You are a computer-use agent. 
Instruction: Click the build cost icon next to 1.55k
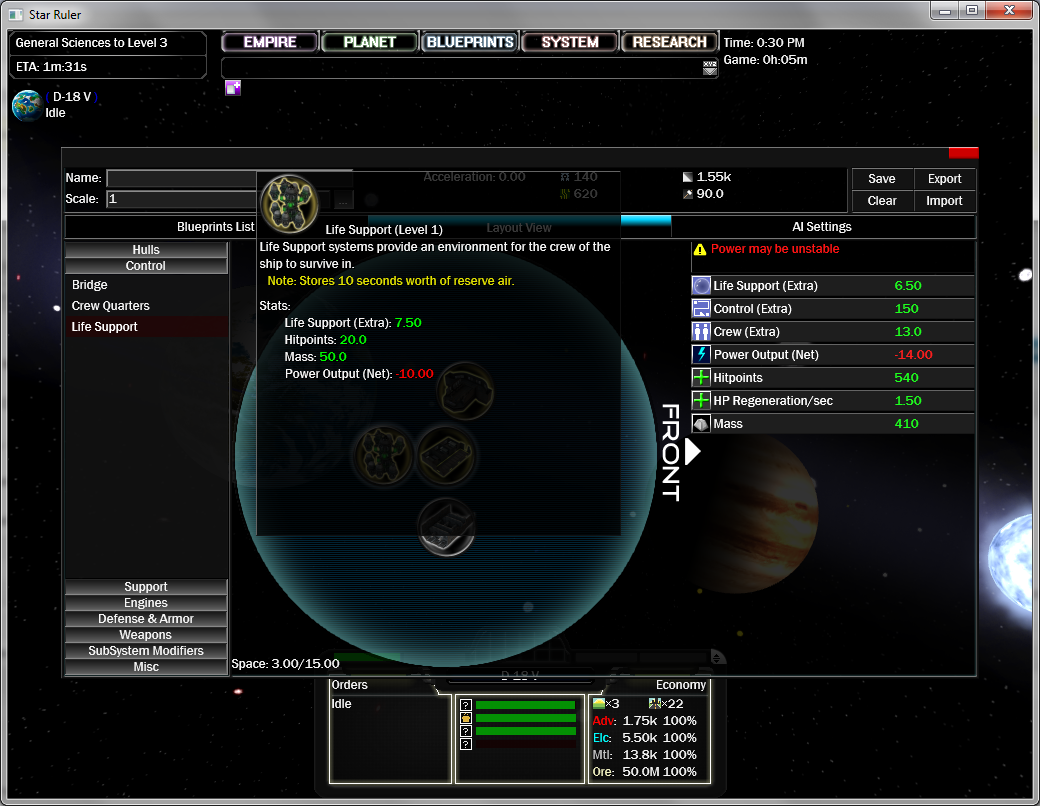pos(688,177)
